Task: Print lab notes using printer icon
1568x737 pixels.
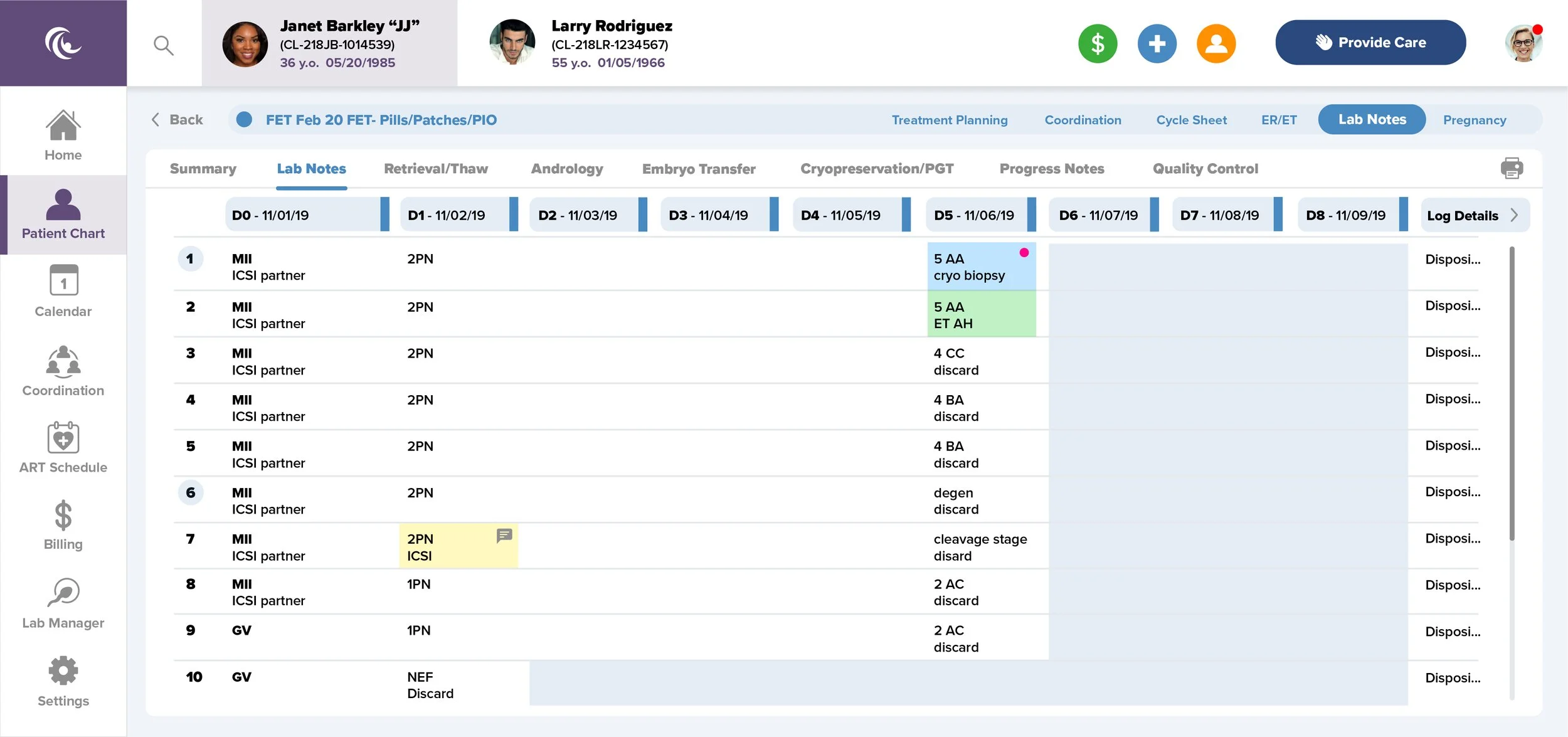Action: click(x=1512, y=168)
